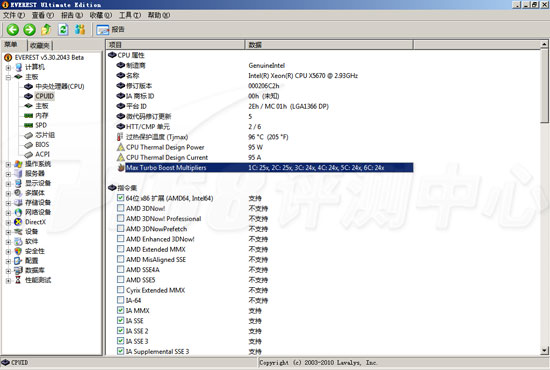550x370 pixels.
Task: Click the Refresh toolbar icon
Action: click(x=63, y=29)
